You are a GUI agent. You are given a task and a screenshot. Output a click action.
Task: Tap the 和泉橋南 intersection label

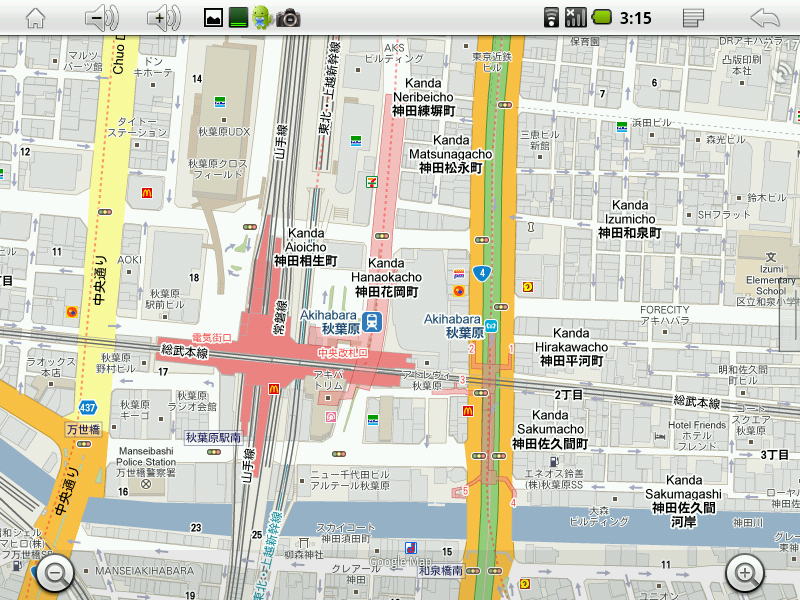pos(440,570)
